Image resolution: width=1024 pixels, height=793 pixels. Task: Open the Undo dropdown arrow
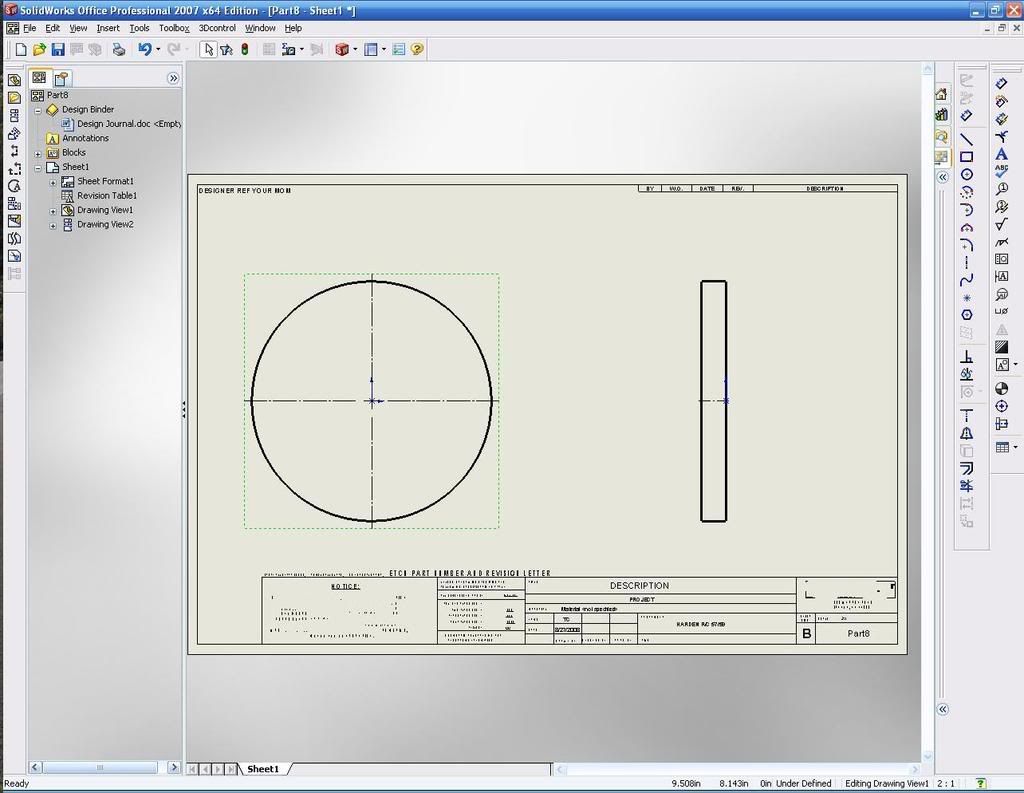[158, 49]
